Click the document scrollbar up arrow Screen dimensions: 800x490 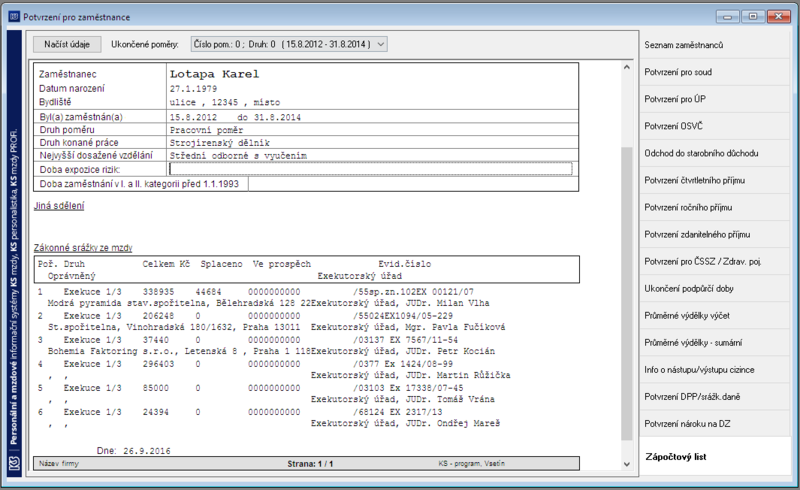tap(627, 67)
